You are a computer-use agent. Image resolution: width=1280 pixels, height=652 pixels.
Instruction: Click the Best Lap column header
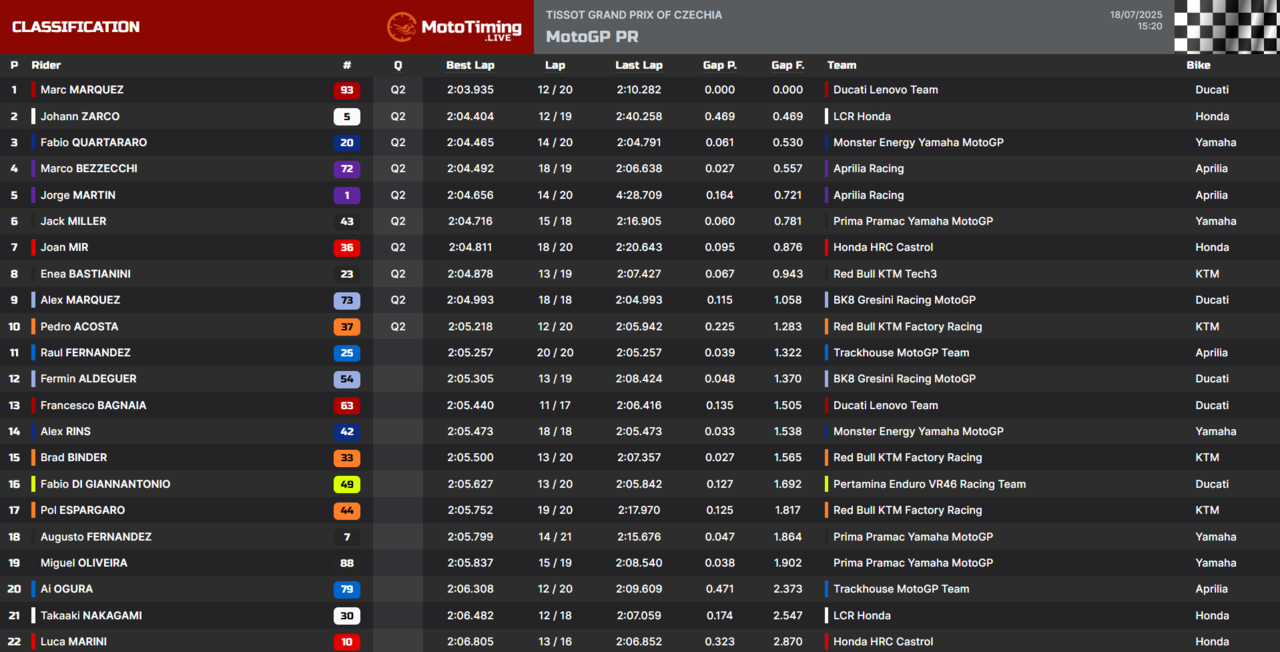(x=471, y=65)
